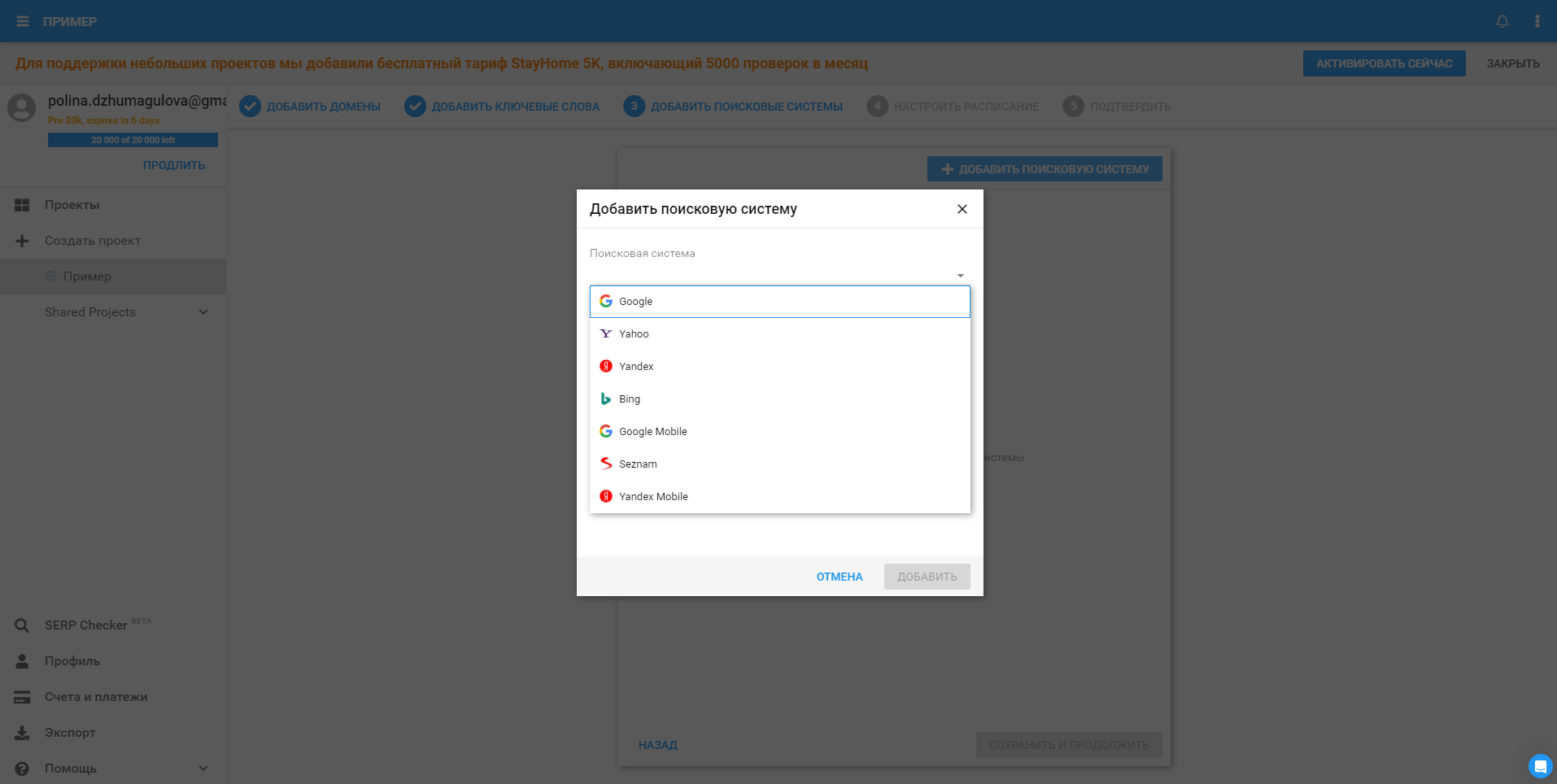Viewport: 1557px width, 784px height.
Task: Open Проекты in the sidebar
Action: click(x=113, y=205)
